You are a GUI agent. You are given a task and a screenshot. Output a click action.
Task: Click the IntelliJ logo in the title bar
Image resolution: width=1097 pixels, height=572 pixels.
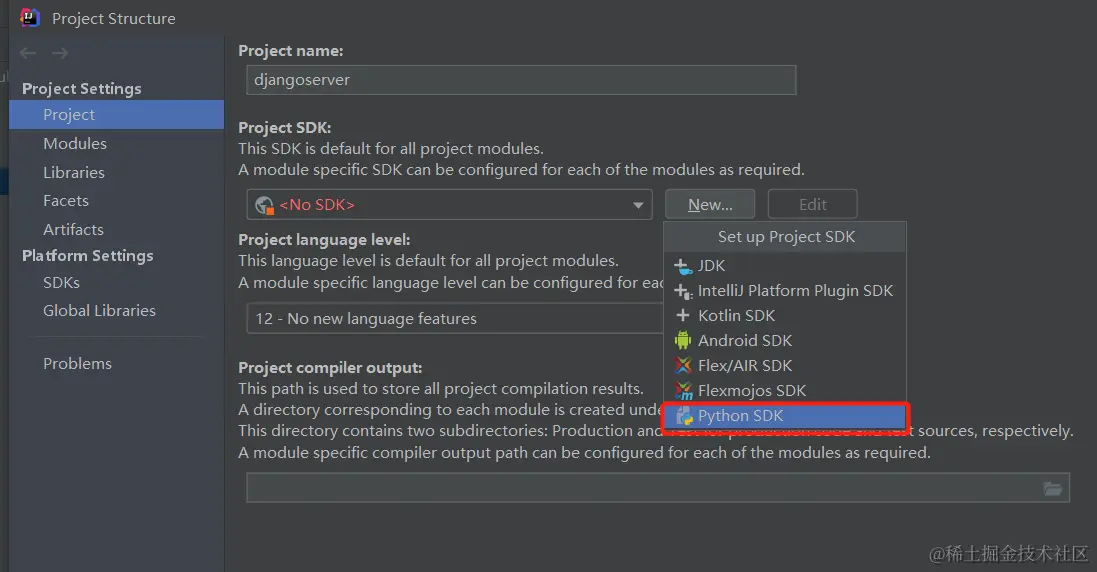click(29, 17)
